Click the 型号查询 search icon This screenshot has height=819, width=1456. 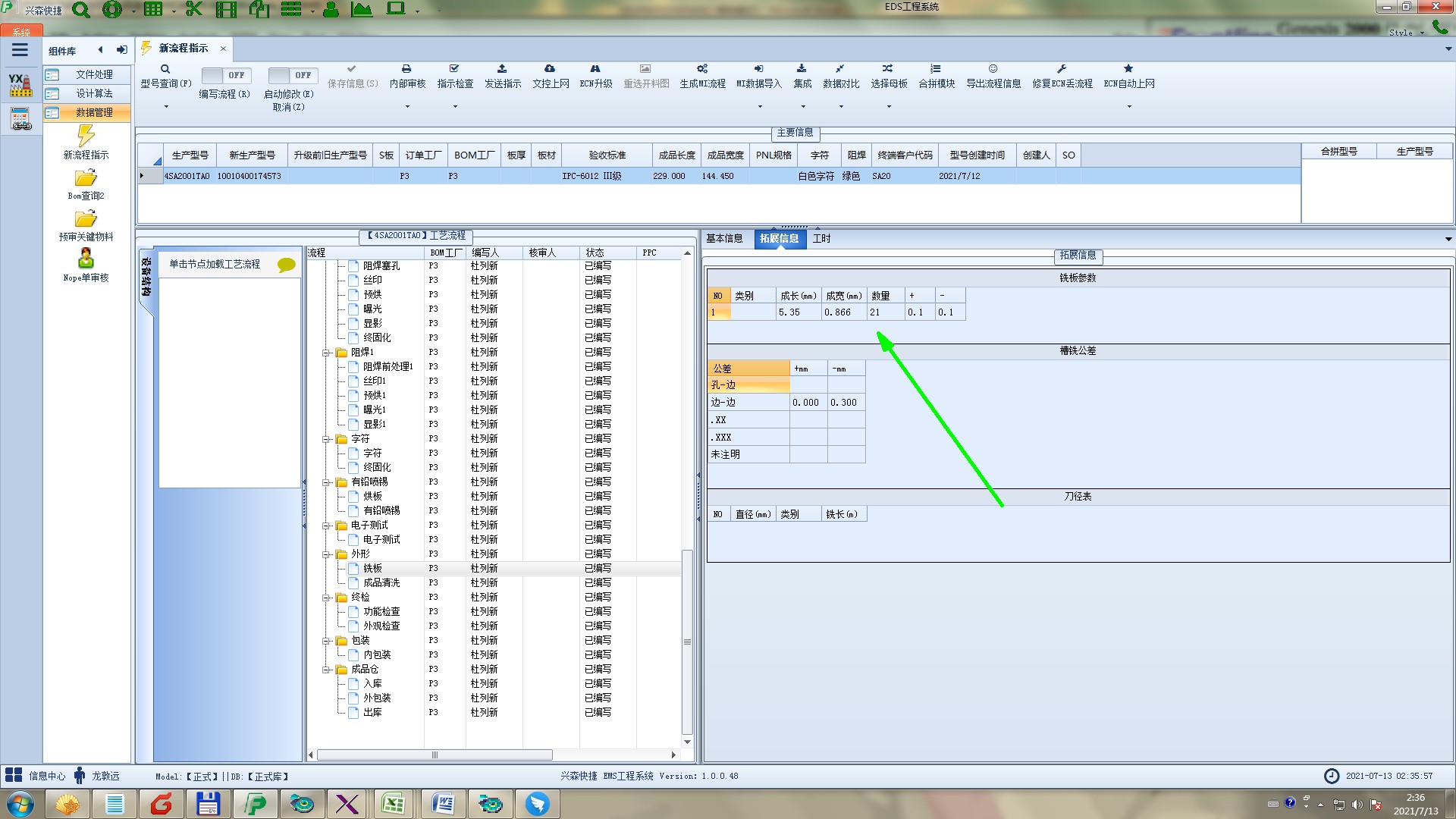coord(165,69)
